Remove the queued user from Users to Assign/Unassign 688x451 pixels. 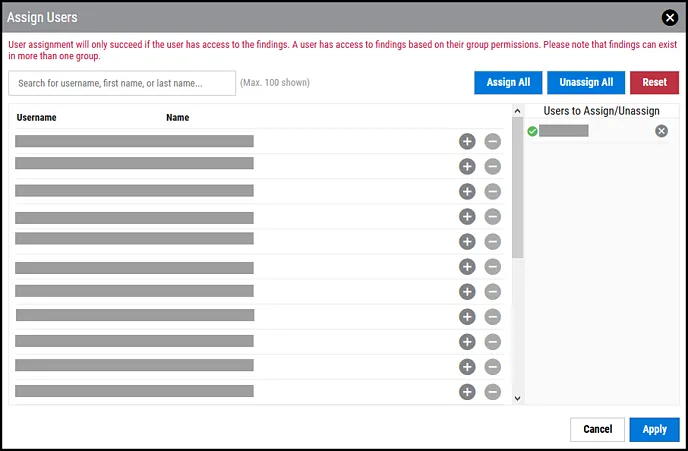pos(661,131)
